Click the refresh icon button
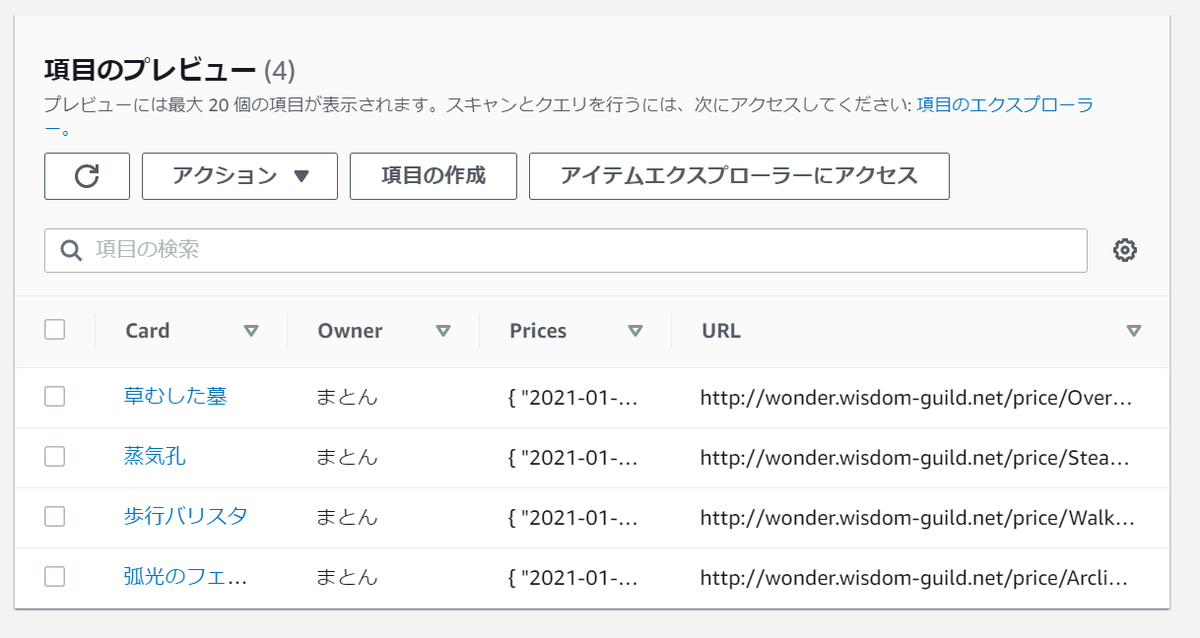 pyautogui.click(x=87, y=176)
